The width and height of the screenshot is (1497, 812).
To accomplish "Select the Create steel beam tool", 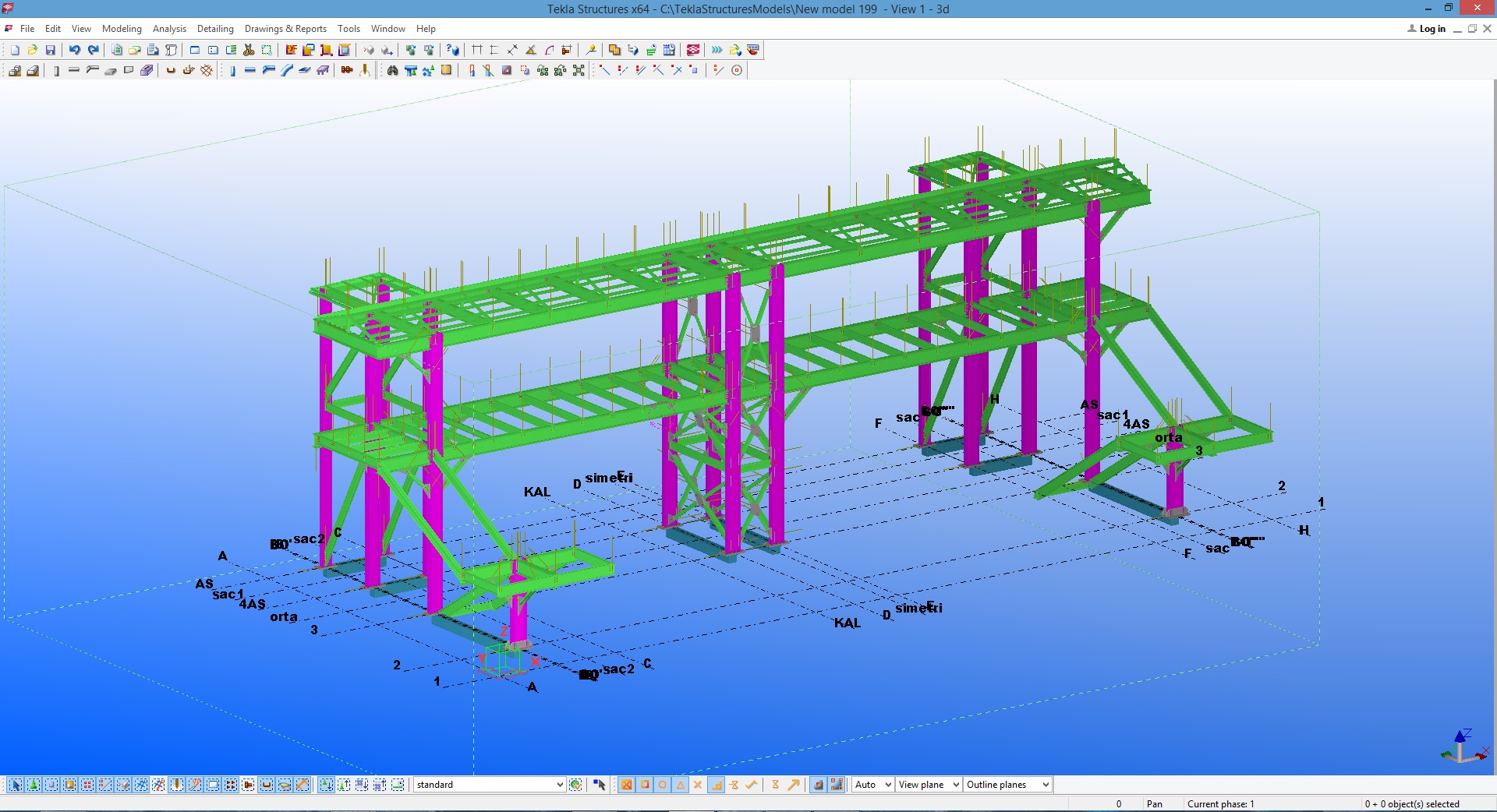I will [250, 71].
